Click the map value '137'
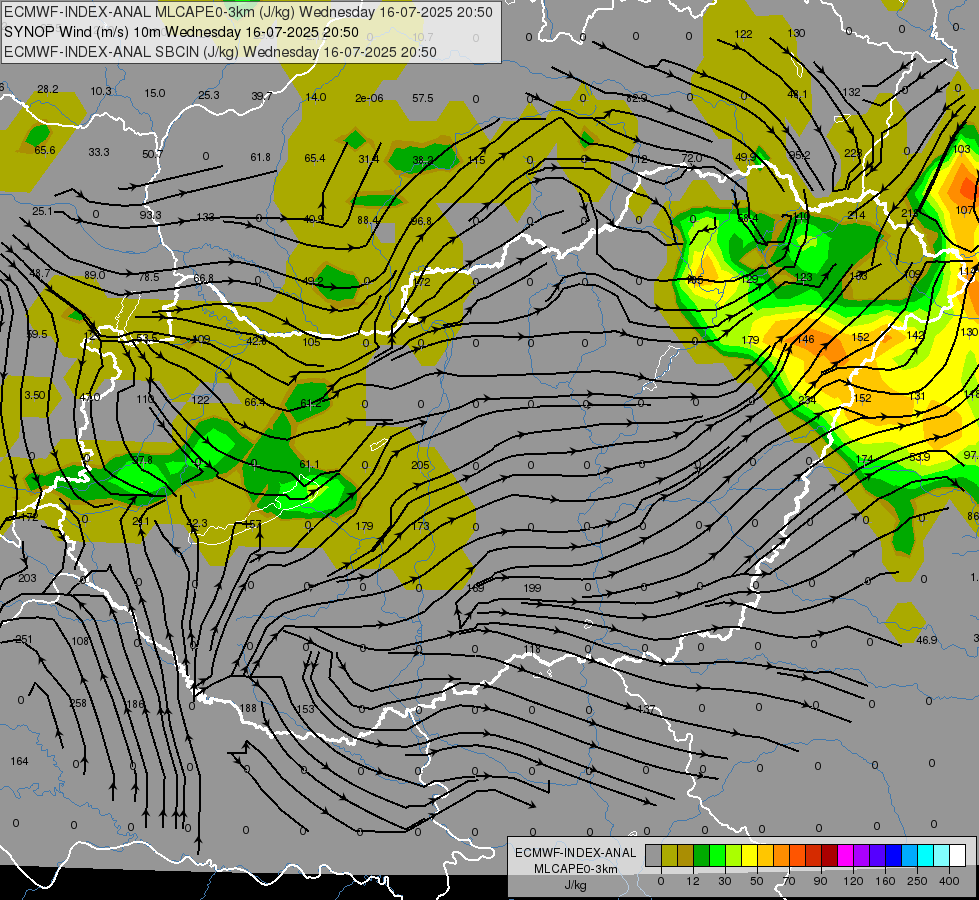Viewport: 979px width, 900px height. pyautogui.click(x=647, y=710)
